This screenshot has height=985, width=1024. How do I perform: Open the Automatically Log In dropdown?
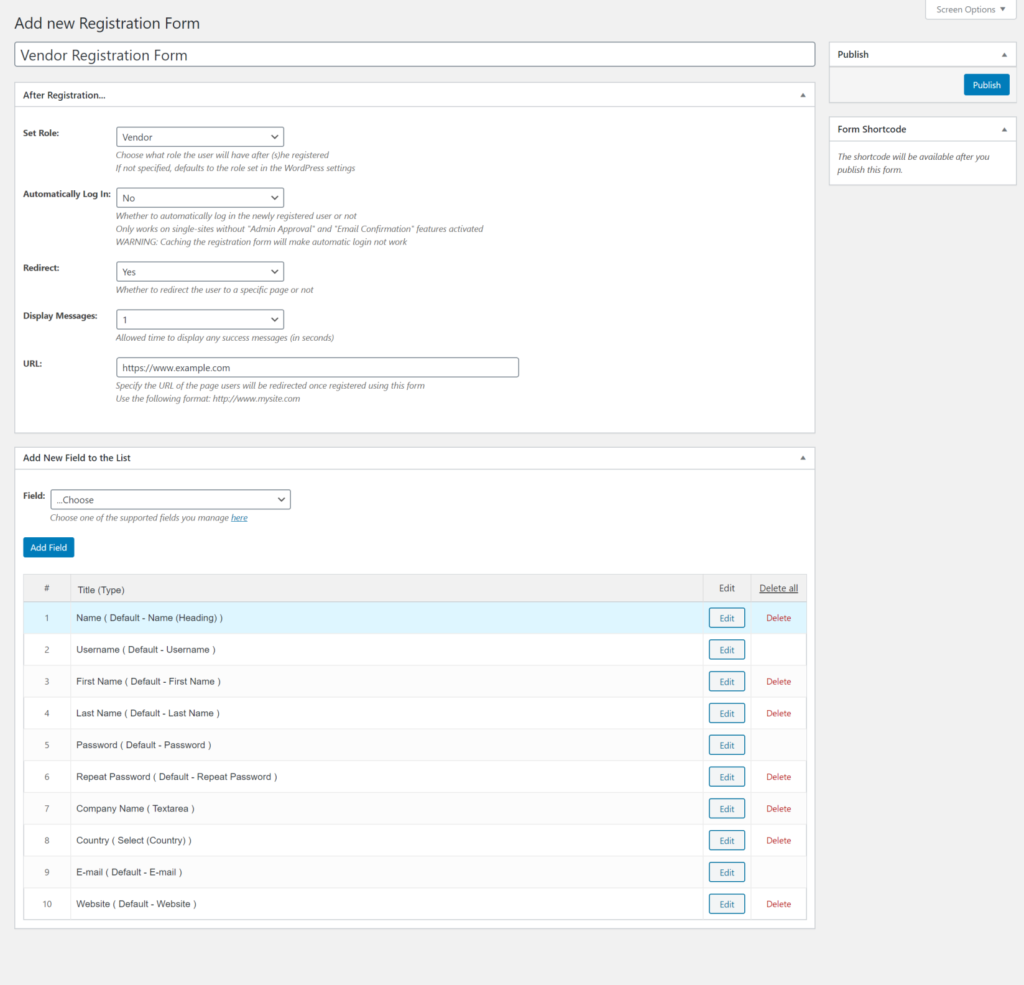coord(200,198)
